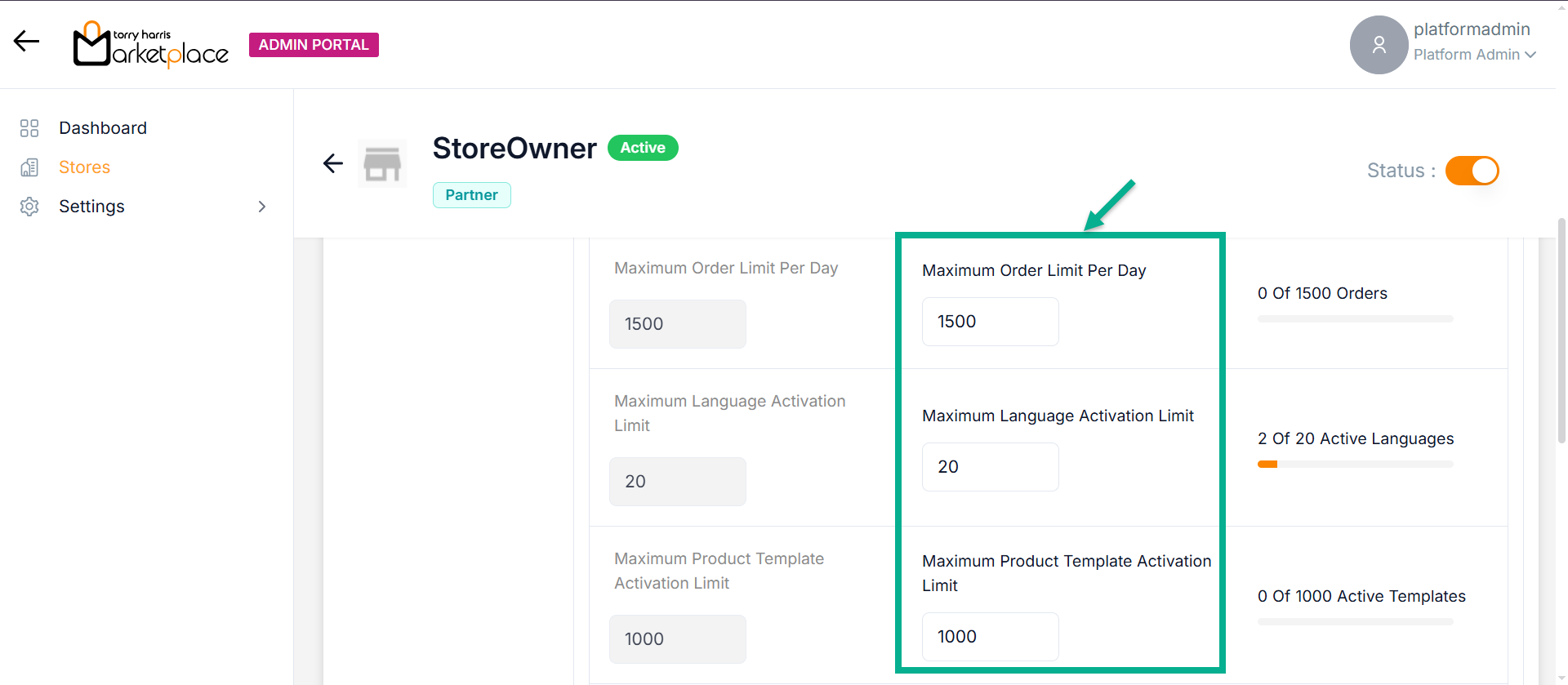
Task: Open the Dashboard menu item
Action: 103,128
